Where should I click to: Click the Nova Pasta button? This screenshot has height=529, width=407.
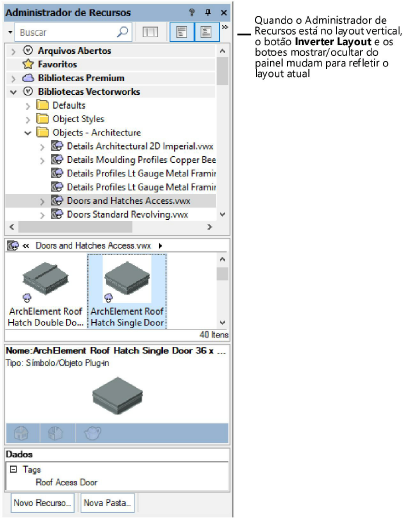[x=107, y=503]
